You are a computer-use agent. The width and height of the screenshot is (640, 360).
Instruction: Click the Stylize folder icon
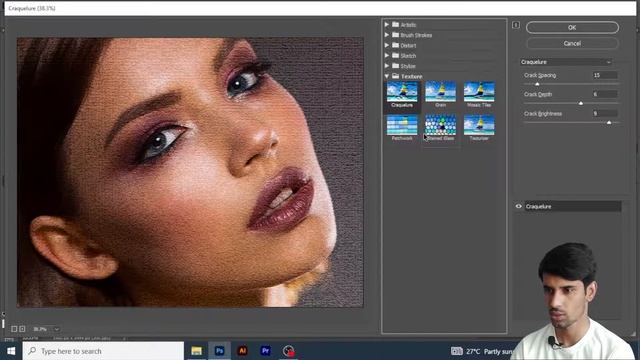click(x=396, y=65)
